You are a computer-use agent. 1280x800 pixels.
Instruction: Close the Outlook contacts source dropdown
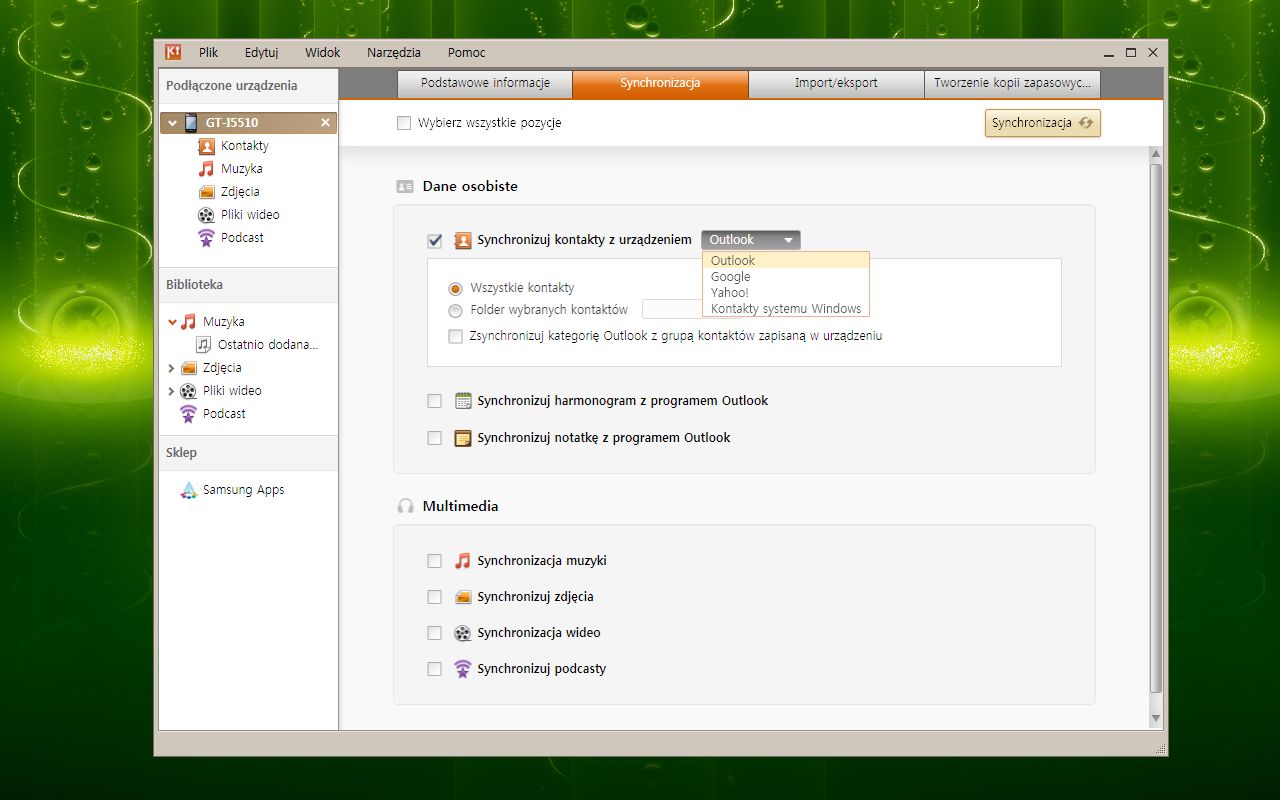(x=751, y=240)
